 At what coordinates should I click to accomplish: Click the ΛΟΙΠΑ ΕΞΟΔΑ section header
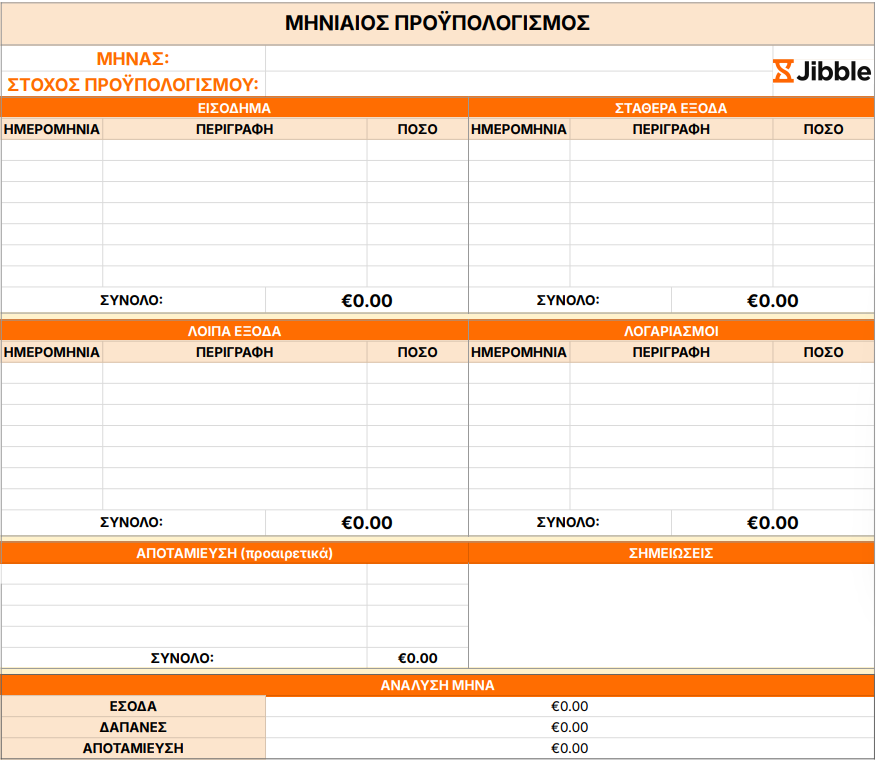coord(234,331)
